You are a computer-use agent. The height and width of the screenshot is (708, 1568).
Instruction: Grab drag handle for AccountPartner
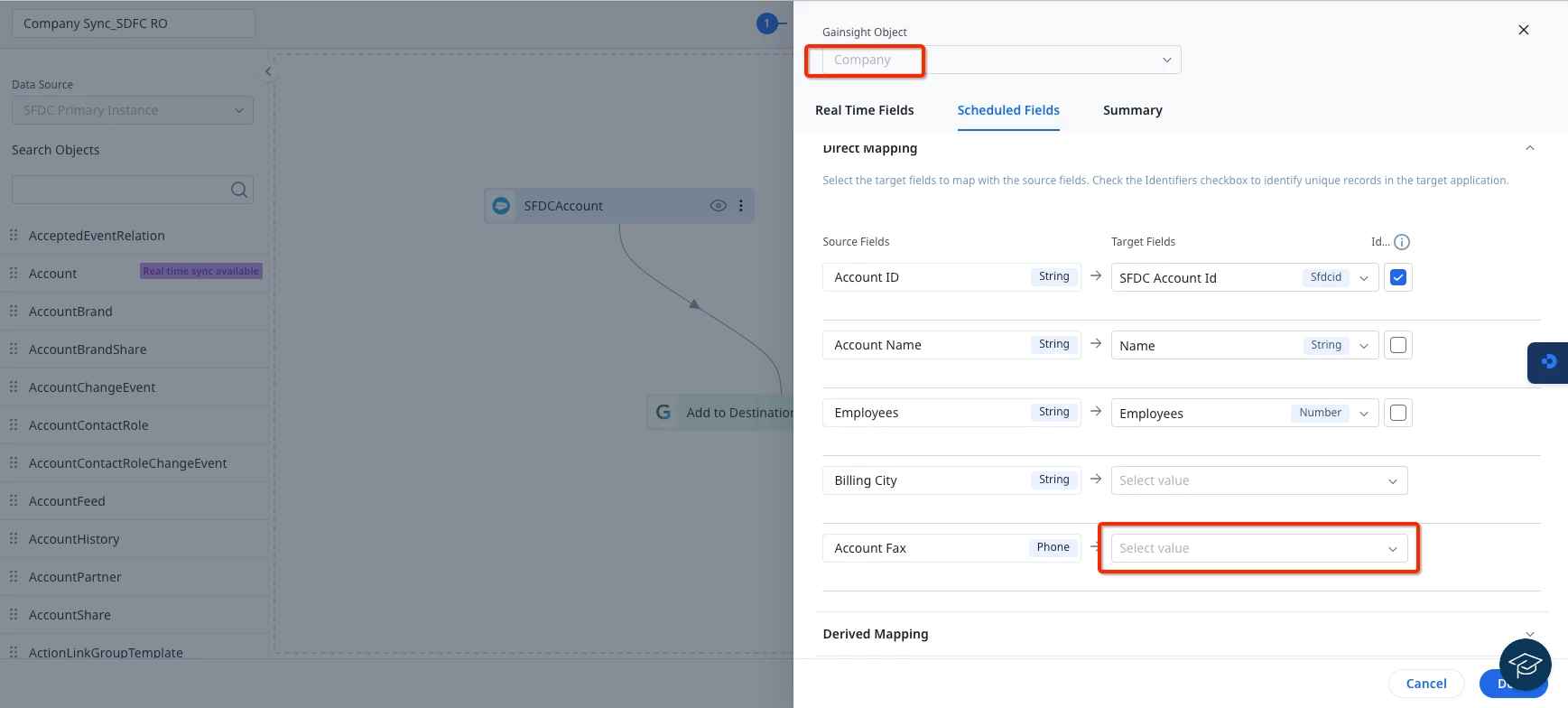point(14,576)
